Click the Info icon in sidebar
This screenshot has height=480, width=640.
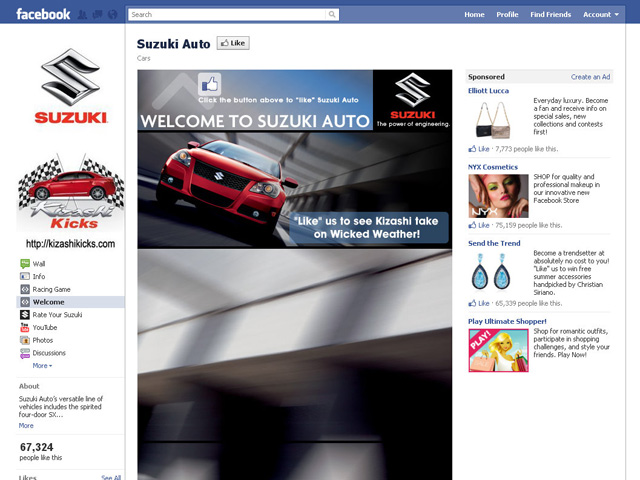click(x=25, y=276)
